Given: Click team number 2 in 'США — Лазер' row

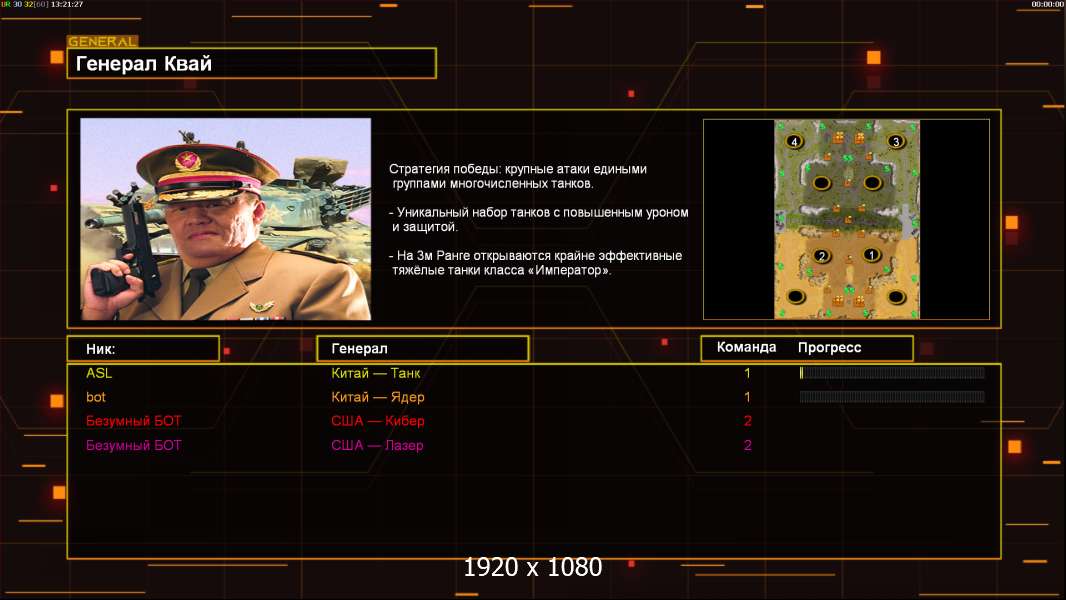Looking at the screenshot, I should click(748, 445).
